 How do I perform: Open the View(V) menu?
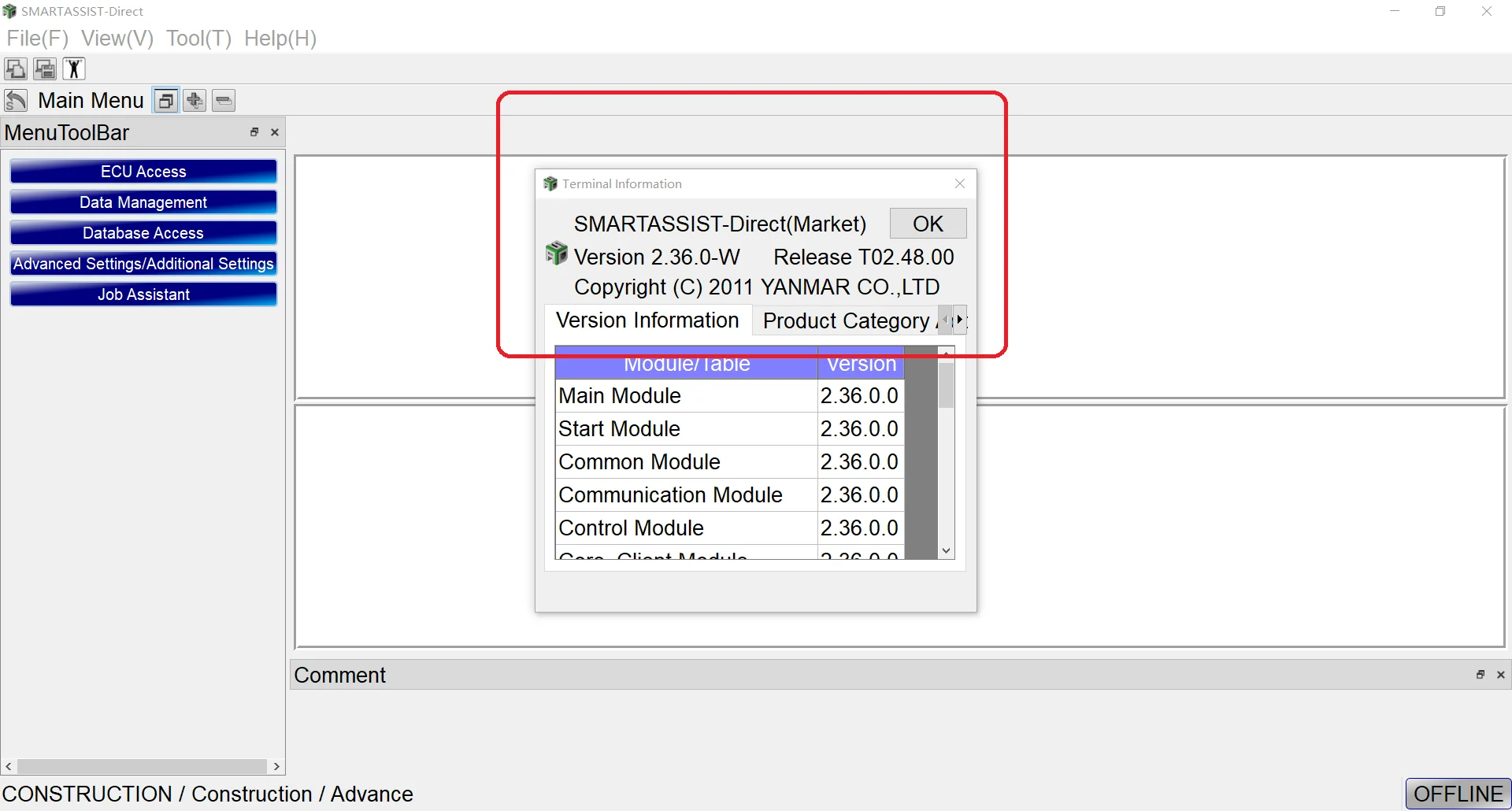tap(117, 38)
